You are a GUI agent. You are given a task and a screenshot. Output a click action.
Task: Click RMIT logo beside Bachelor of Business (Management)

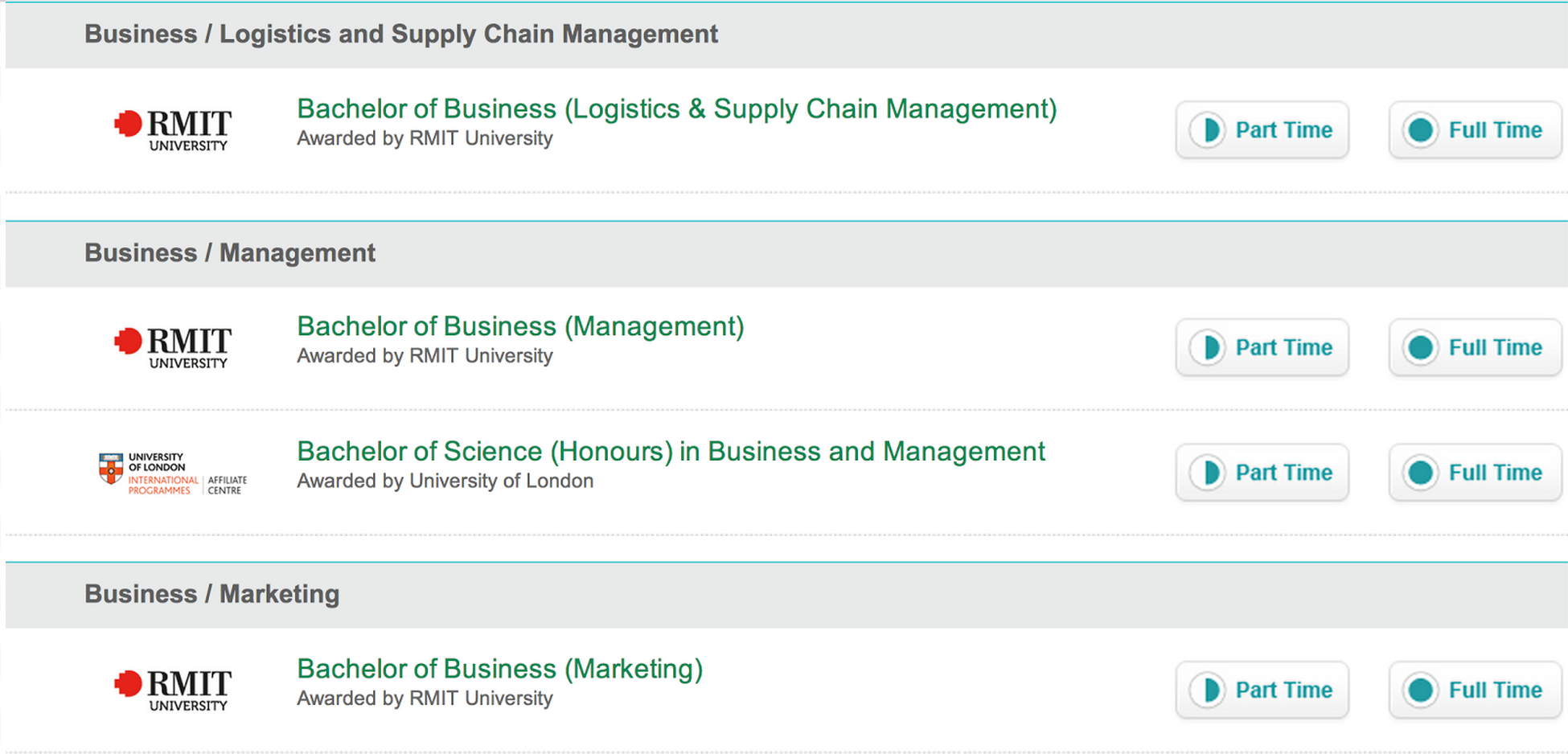coord(173,347)
